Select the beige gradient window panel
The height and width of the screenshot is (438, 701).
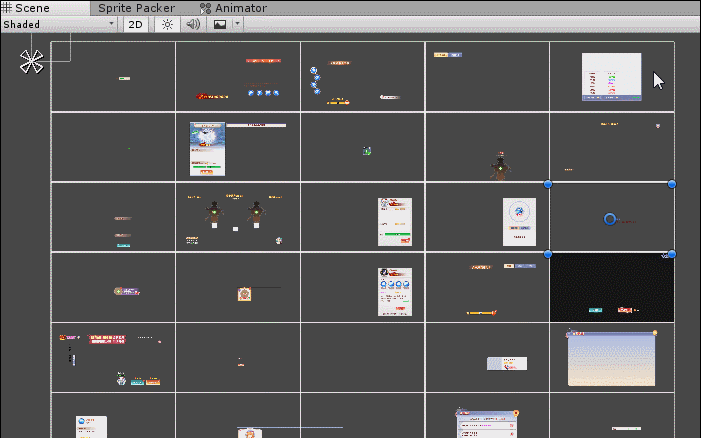point(611,358)
